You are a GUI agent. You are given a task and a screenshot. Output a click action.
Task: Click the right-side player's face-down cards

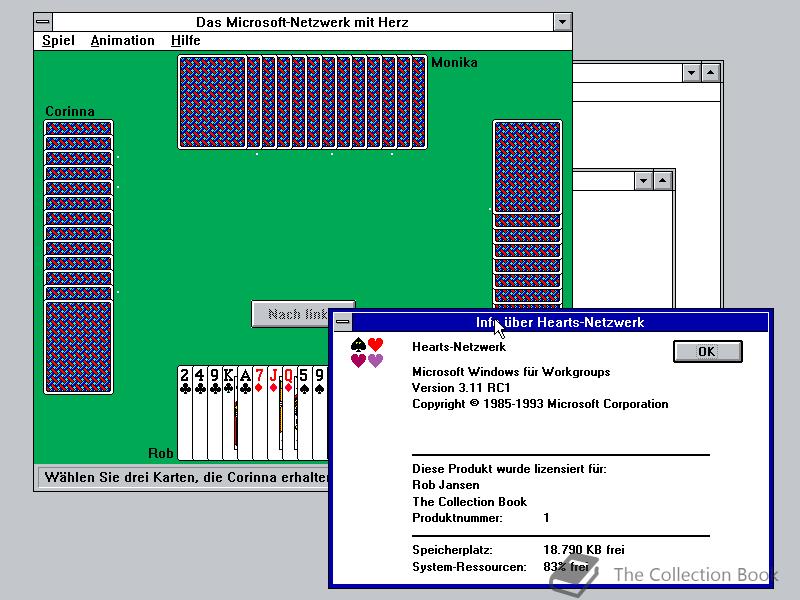[527, 214]
